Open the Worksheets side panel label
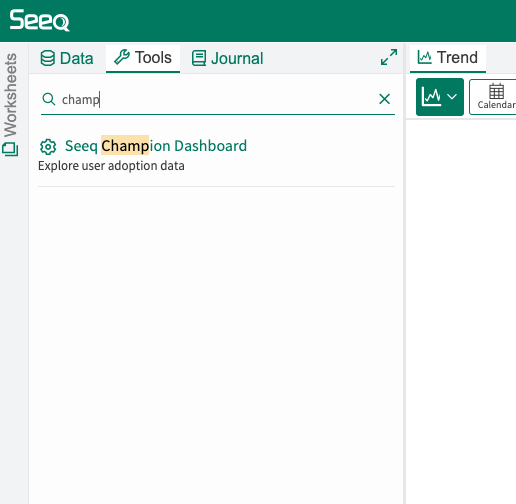Image resolution: width=516 pixels, height=504 pixels. (10, 95)
